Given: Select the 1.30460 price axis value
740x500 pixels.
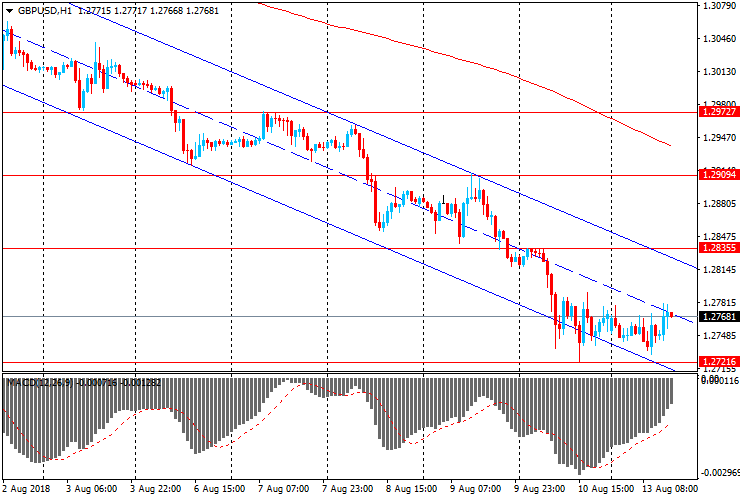Looking at the screenshot, I should click(x=719, y=39).
